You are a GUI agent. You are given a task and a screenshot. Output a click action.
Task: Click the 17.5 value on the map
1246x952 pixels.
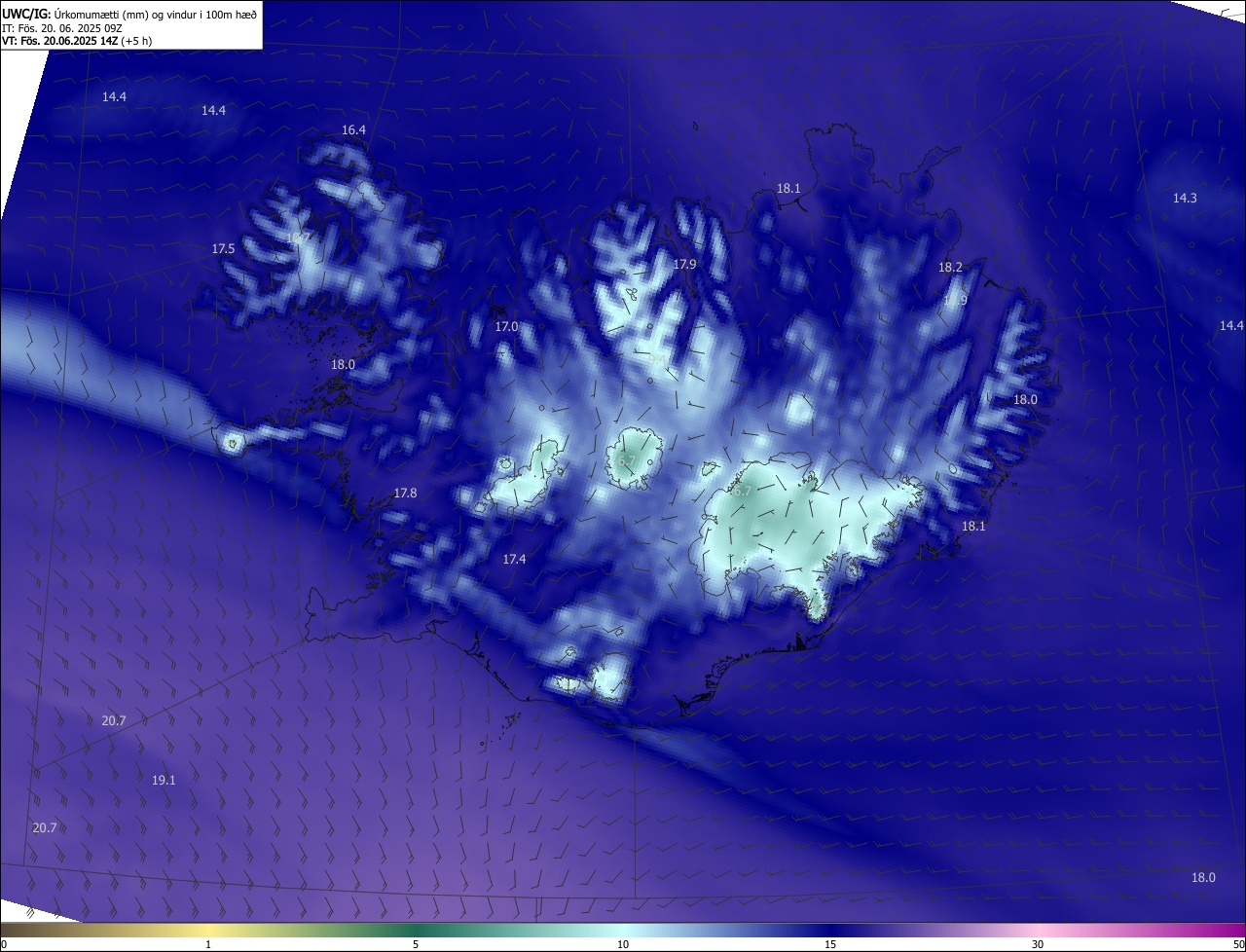click(223, 249)
